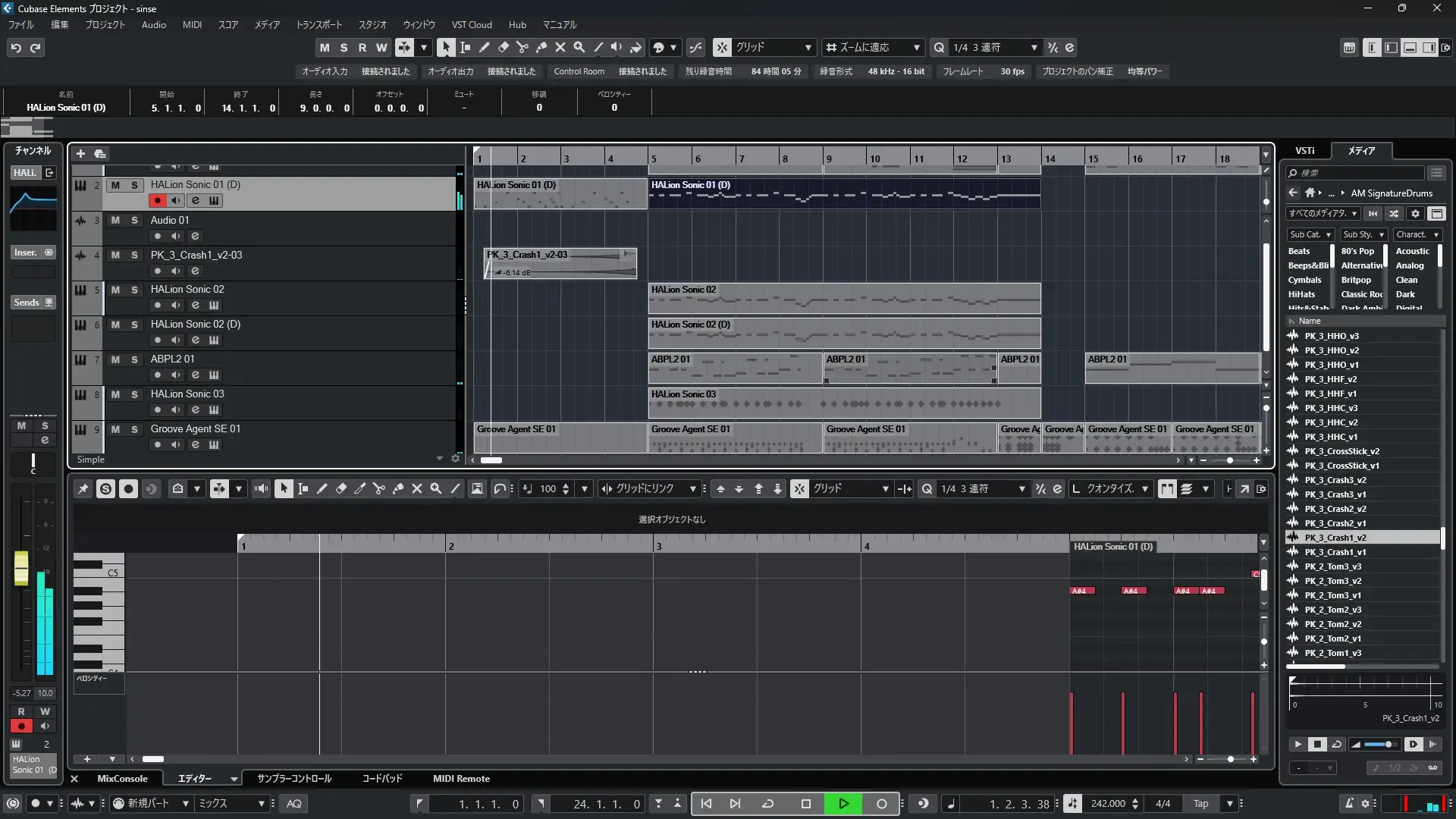Activate the transport Cycle loop button
1456x819 pixels.
767,804
